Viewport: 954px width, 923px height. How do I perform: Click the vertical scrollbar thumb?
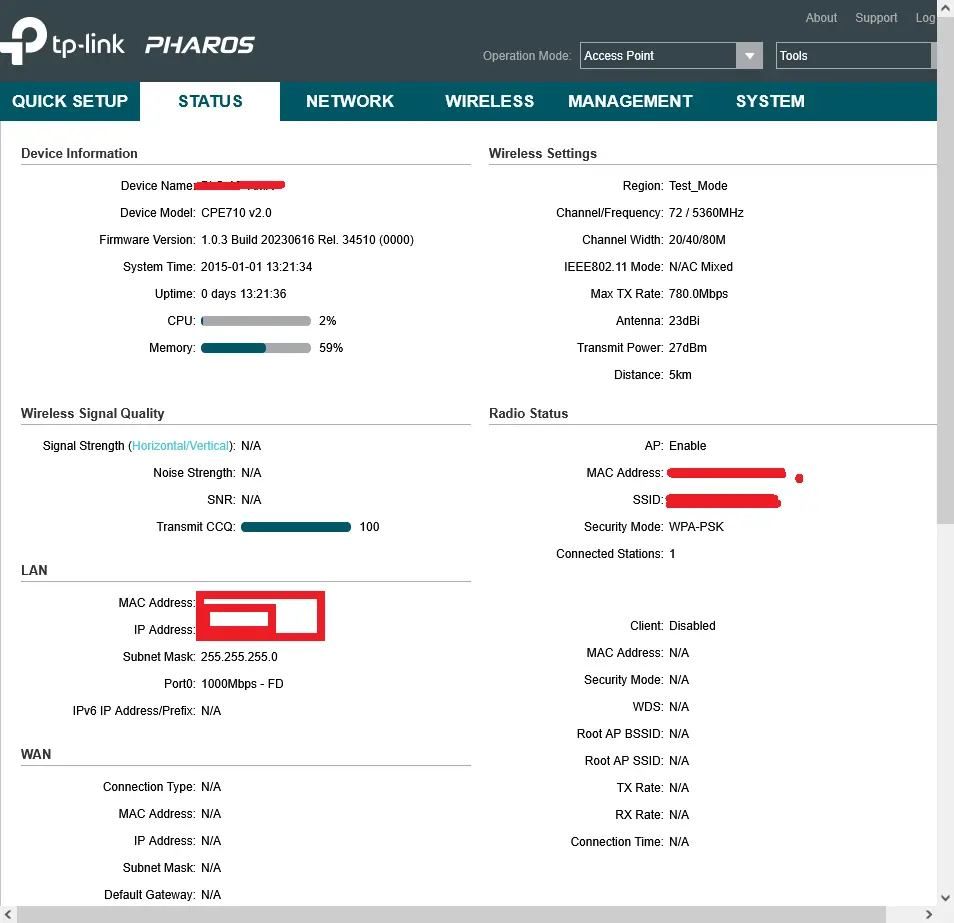pos(945,271)
